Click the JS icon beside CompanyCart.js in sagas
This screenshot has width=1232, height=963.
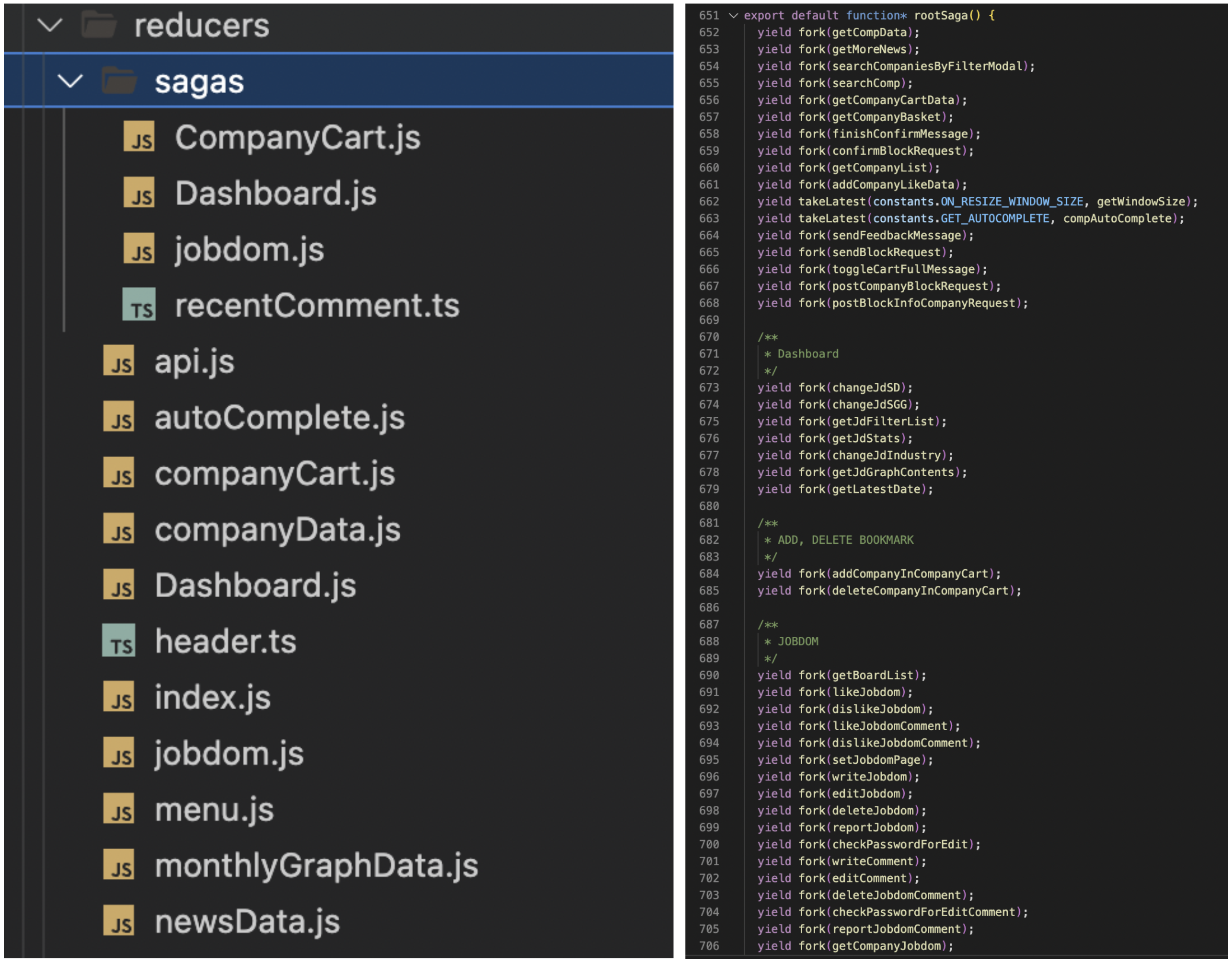139,138
